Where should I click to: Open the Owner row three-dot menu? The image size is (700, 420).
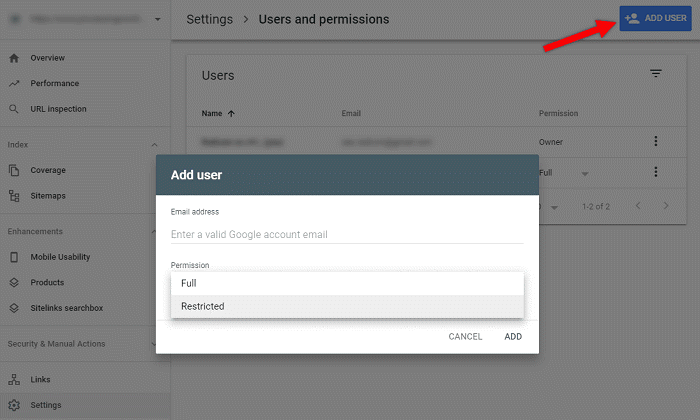click(656, 142)
